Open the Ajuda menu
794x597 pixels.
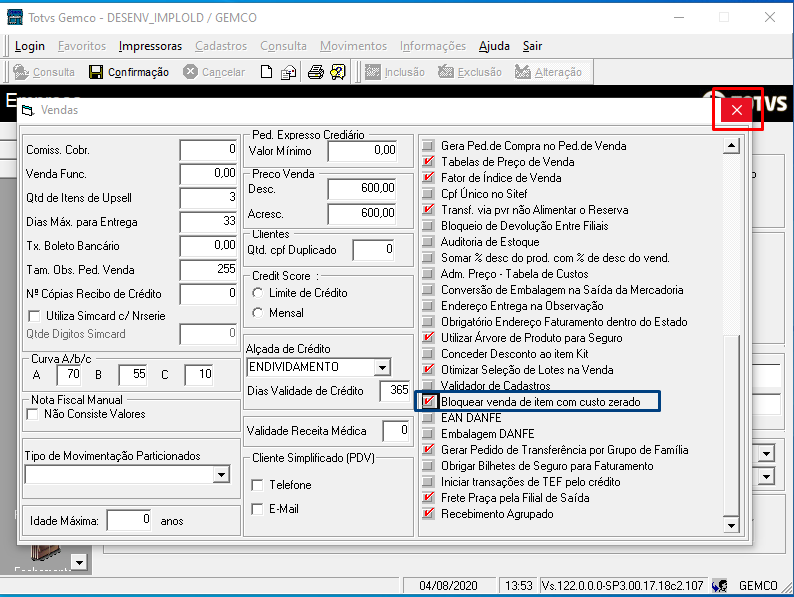coord(494,46)
